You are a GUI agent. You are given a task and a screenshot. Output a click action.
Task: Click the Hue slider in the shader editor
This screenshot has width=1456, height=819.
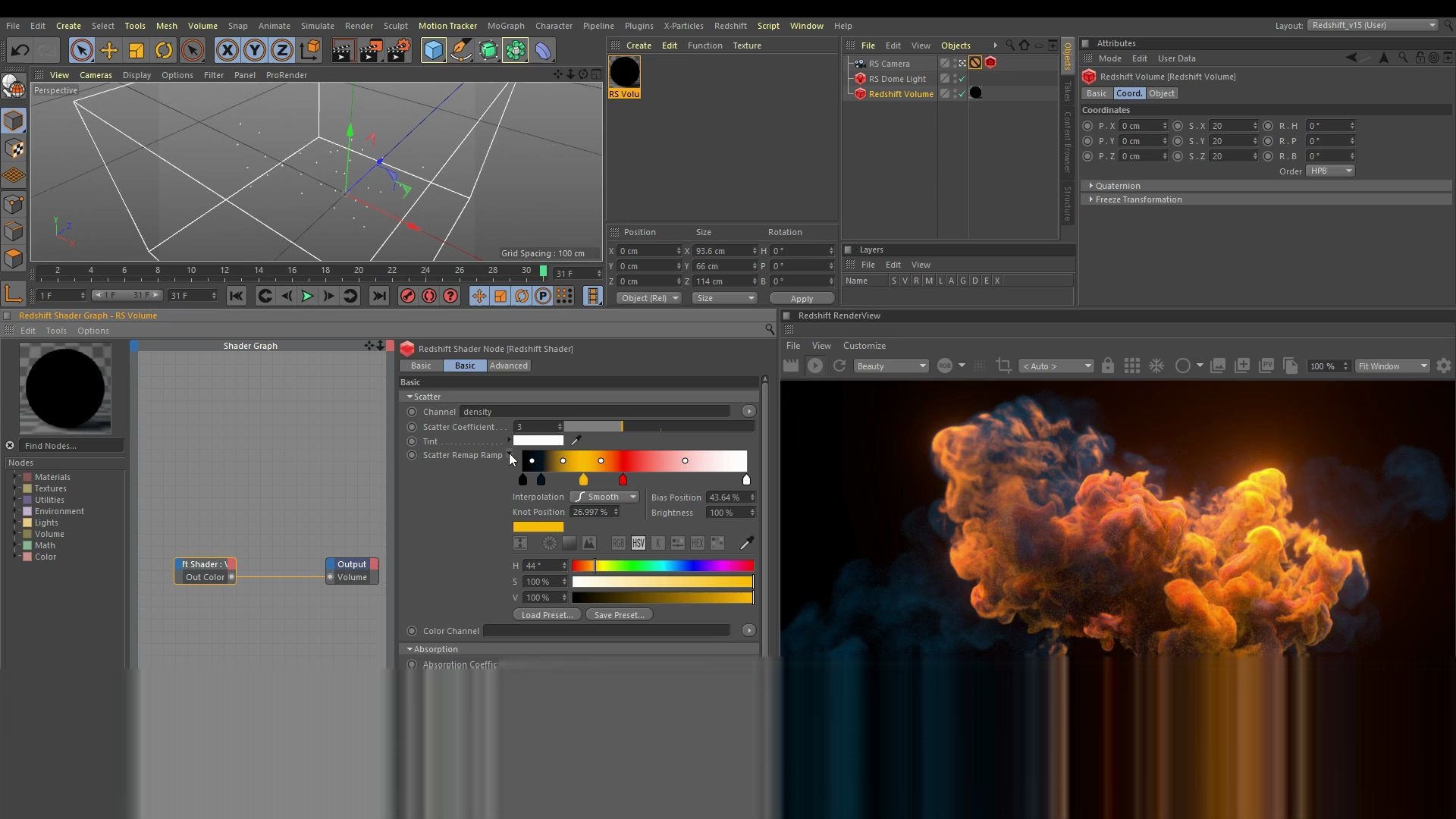point(664,565)
